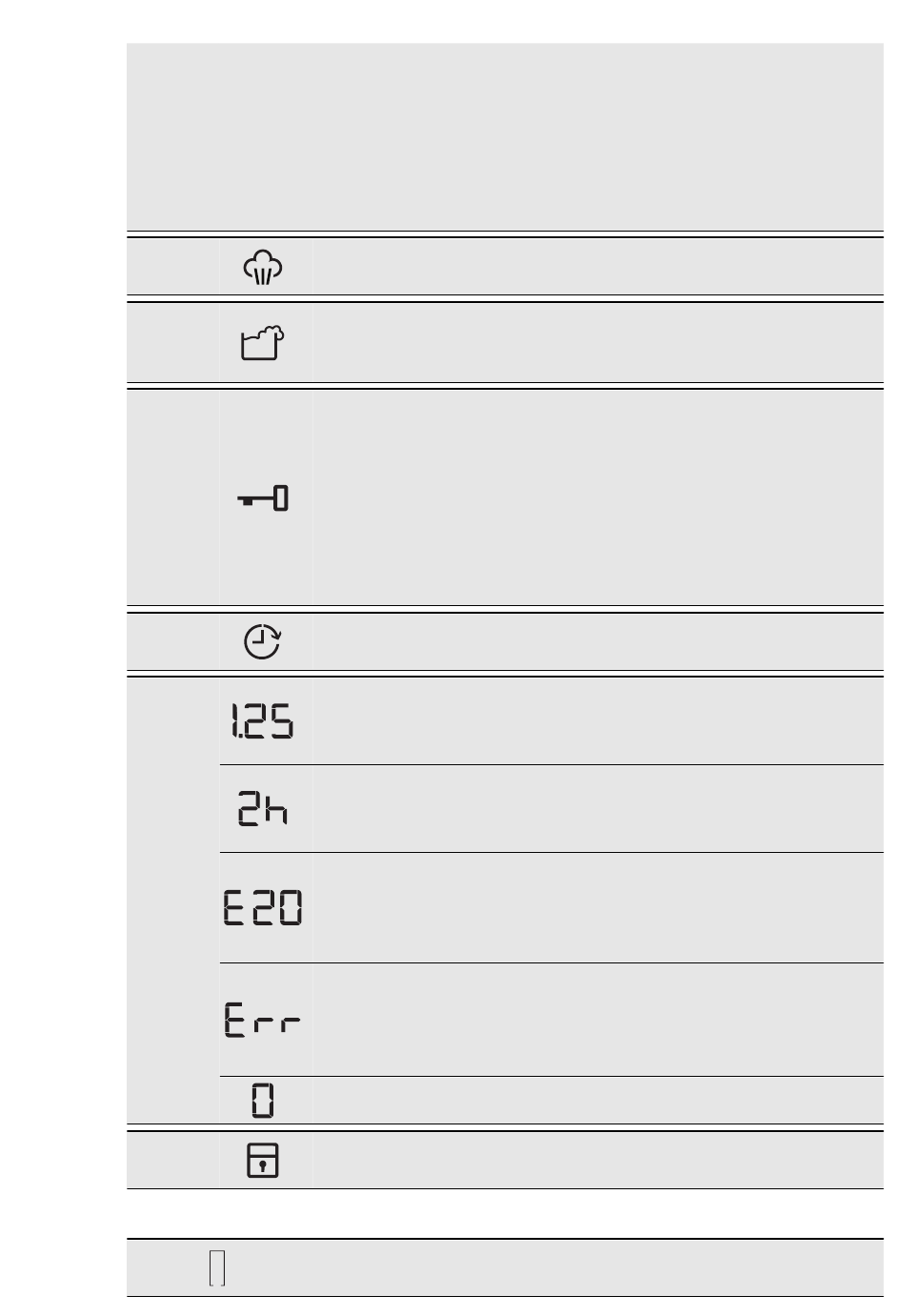905x1316 pixels.
Task: Click the blank cell beside 2h display
Action: (x=597, y=809)
